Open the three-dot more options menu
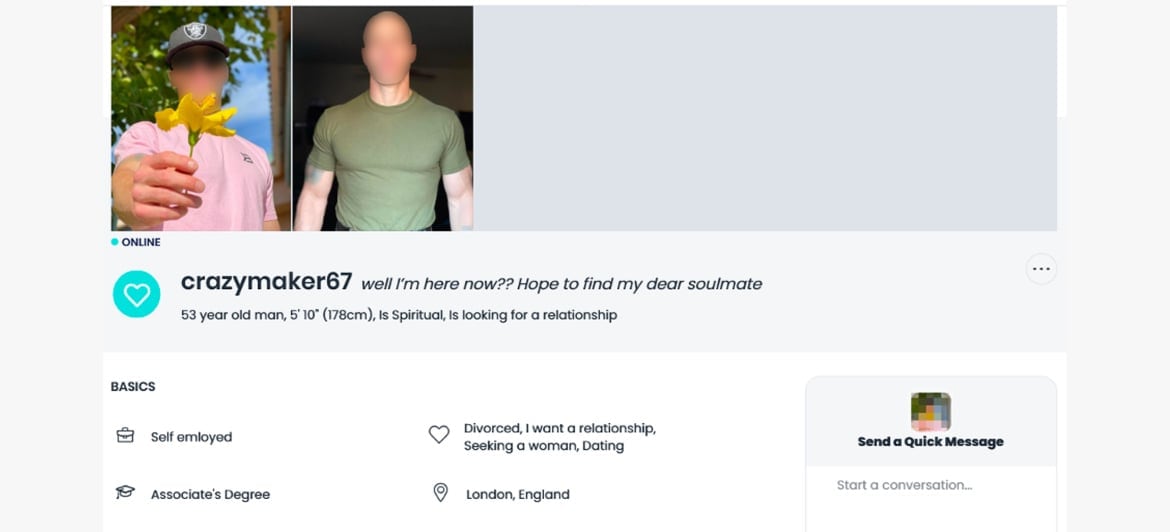The height and width of the screenshot is (532, 1170). point(1041,269)
